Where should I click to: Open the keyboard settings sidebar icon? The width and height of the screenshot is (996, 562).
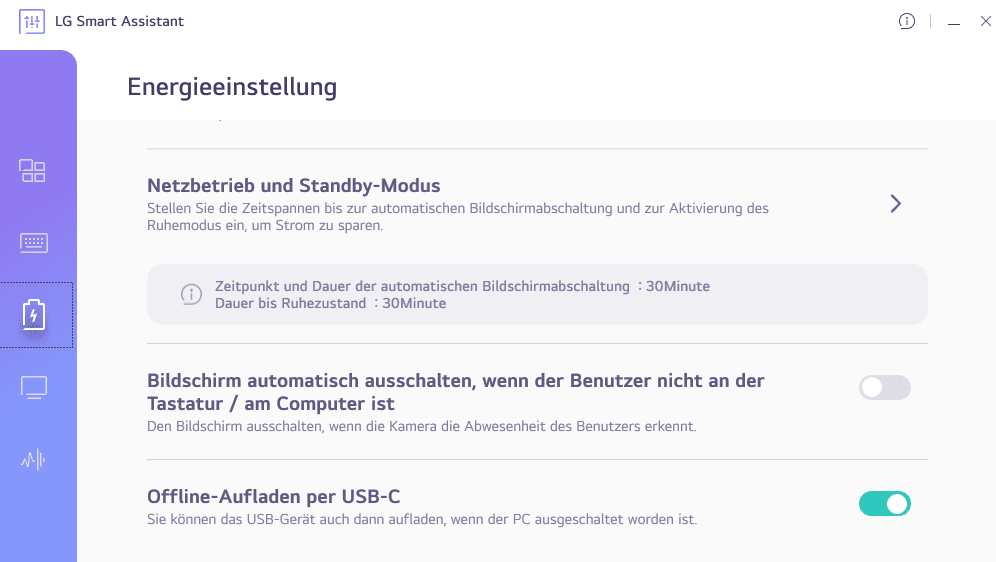33,242
